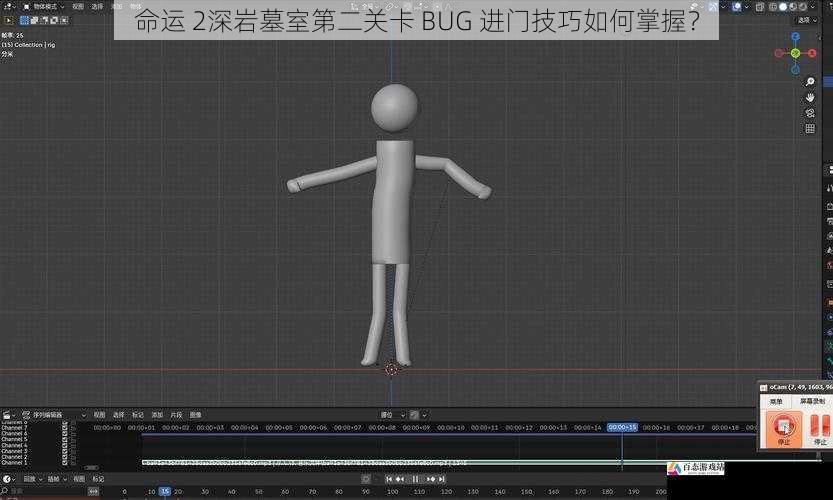Image resolution: width=833 pixels, height=500 pixels.
Task: Toggle the perspective/orthographic grid gizmo
Action: click(x=810, y=129)
